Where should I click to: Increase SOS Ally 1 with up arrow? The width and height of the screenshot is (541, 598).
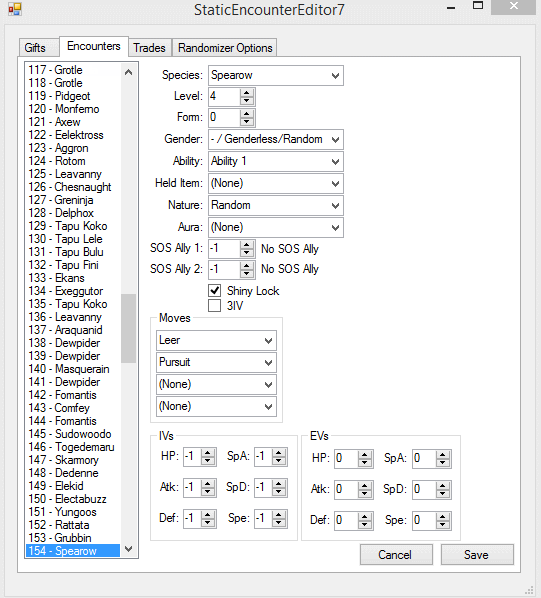click(x=247, y=245)
